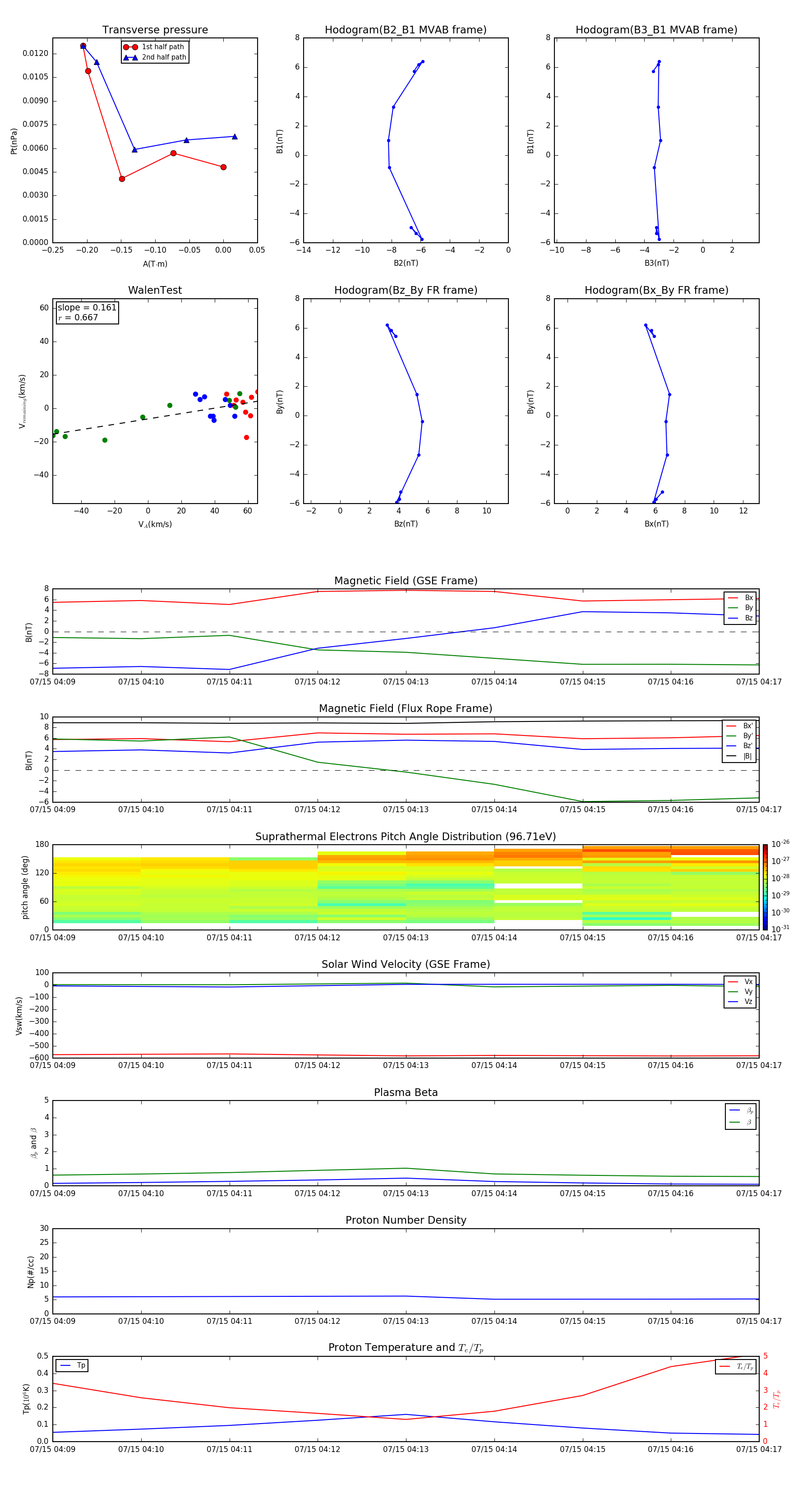Click '07/15 04:17' tick under Plasma Beta plot
812x1489 pixels.
(759, 1193)
